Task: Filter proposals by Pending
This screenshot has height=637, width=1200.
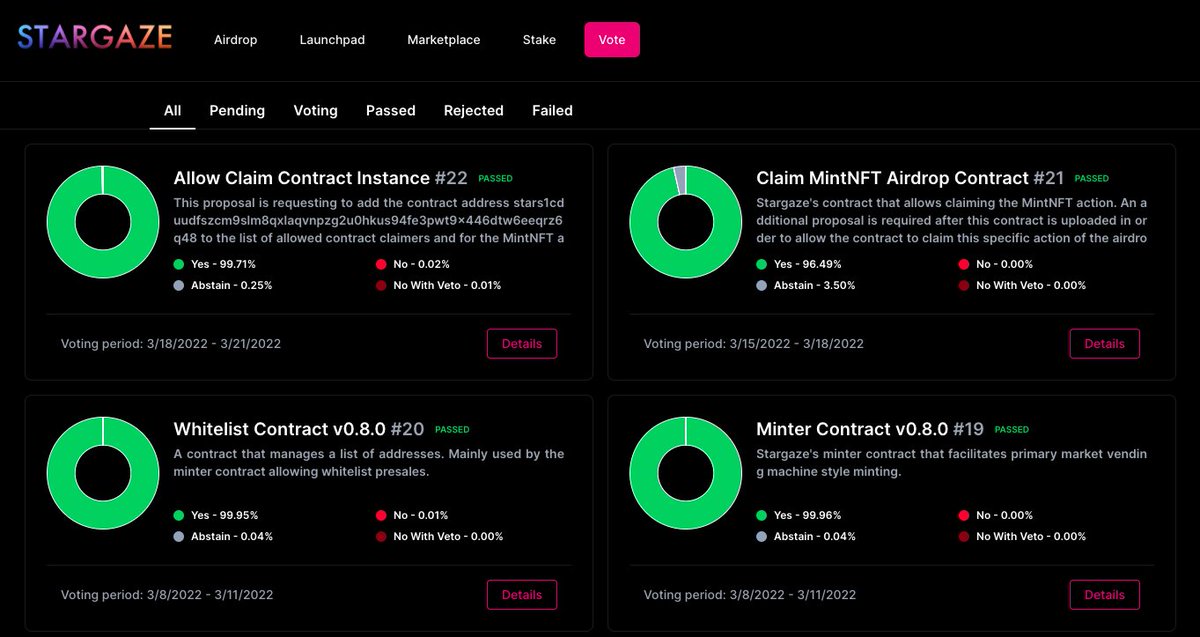Action: 237,111
